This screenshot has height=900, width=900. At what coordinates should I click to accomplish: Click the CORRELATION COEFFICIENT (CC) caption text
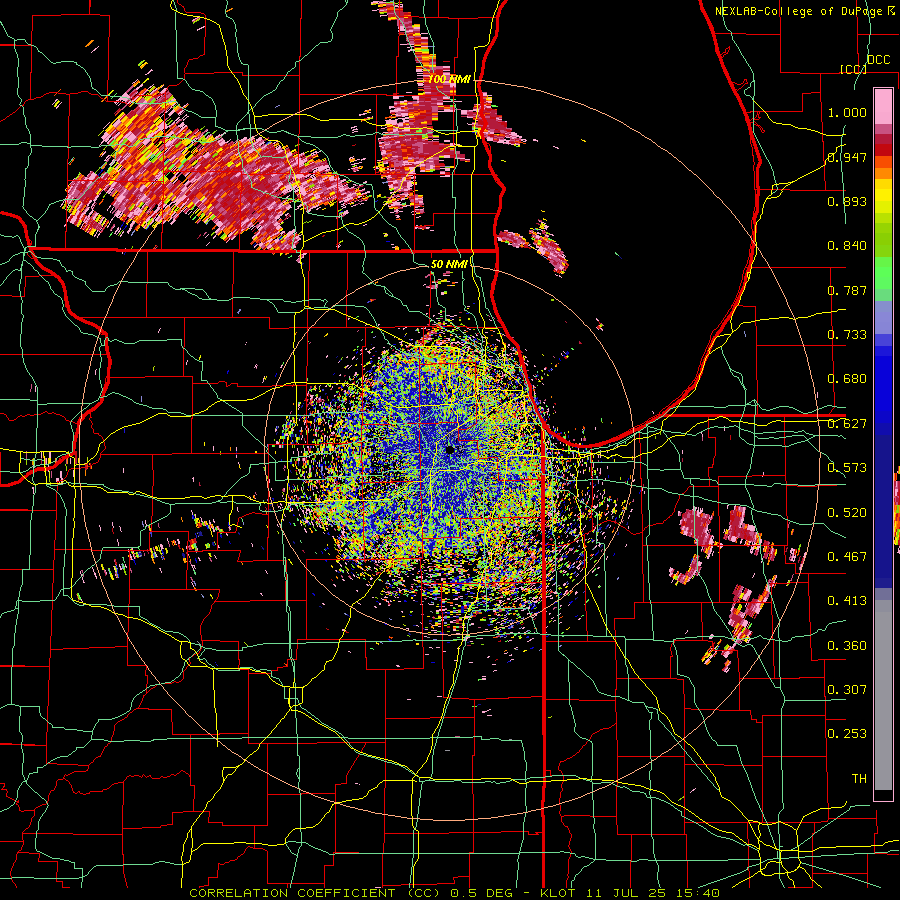coord(315,893)
